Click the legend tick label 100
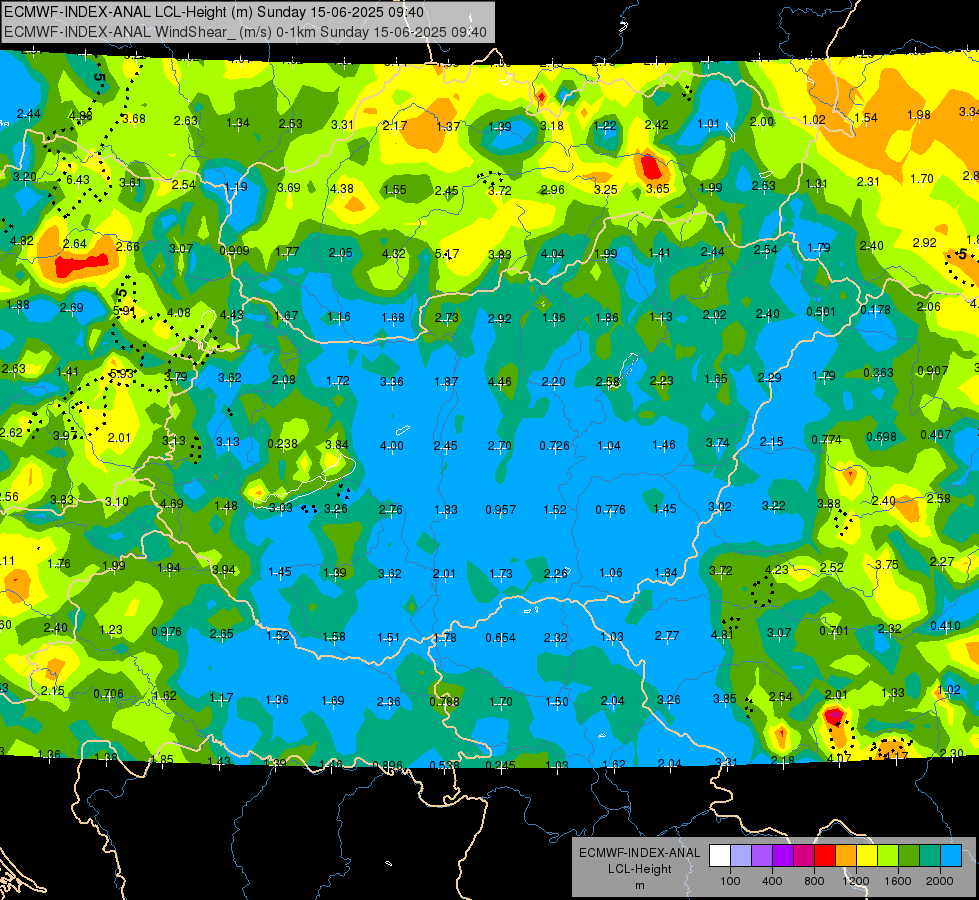 coord(730,881)
